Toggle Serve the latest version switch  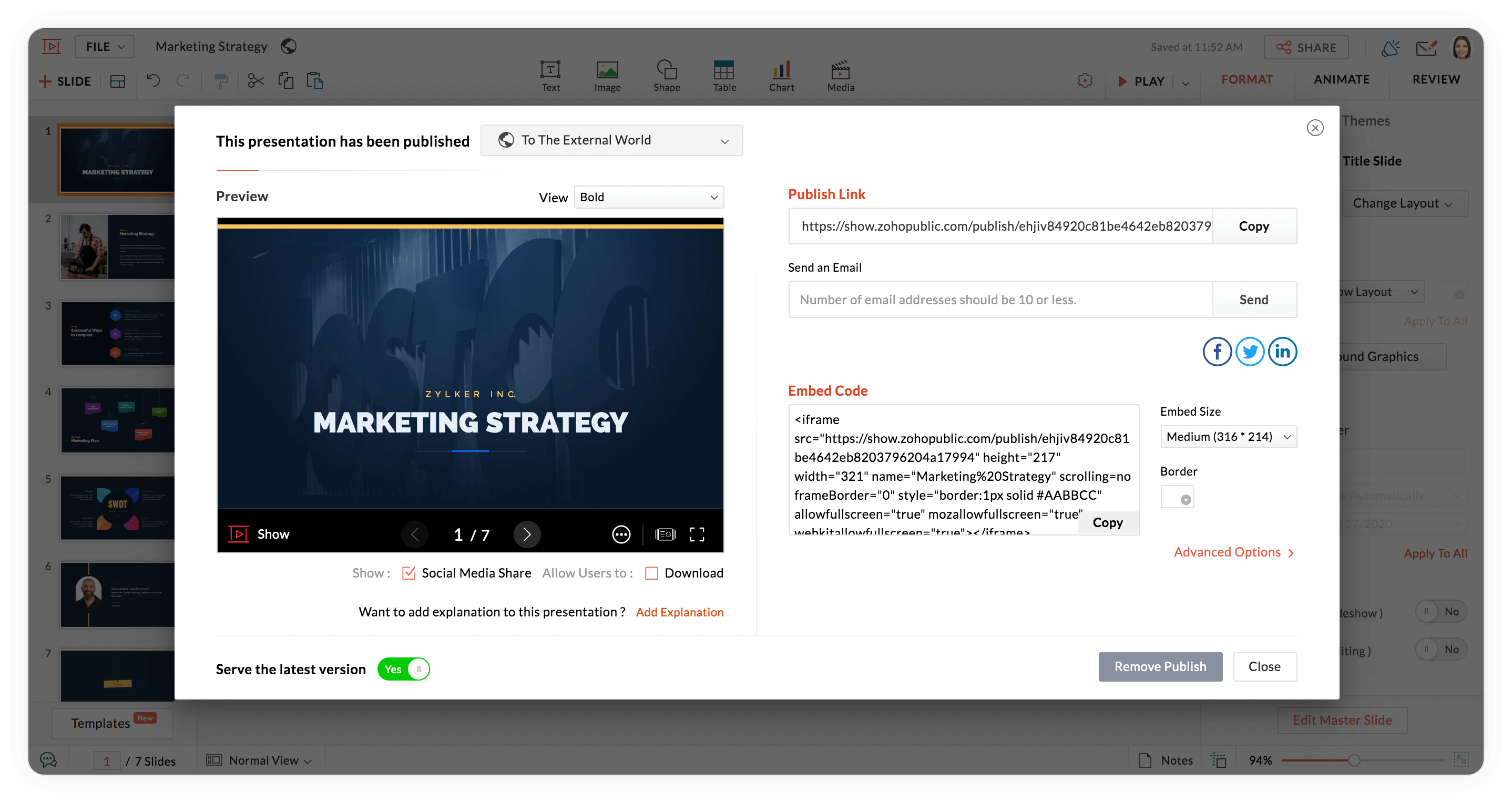pyautogui.click(x=404, y=670)
